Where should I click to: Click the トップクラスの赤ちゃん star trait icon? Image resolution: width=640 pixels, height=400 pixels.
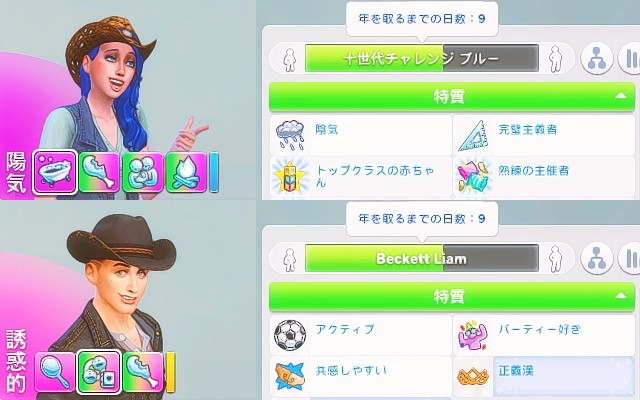[290, 177]
